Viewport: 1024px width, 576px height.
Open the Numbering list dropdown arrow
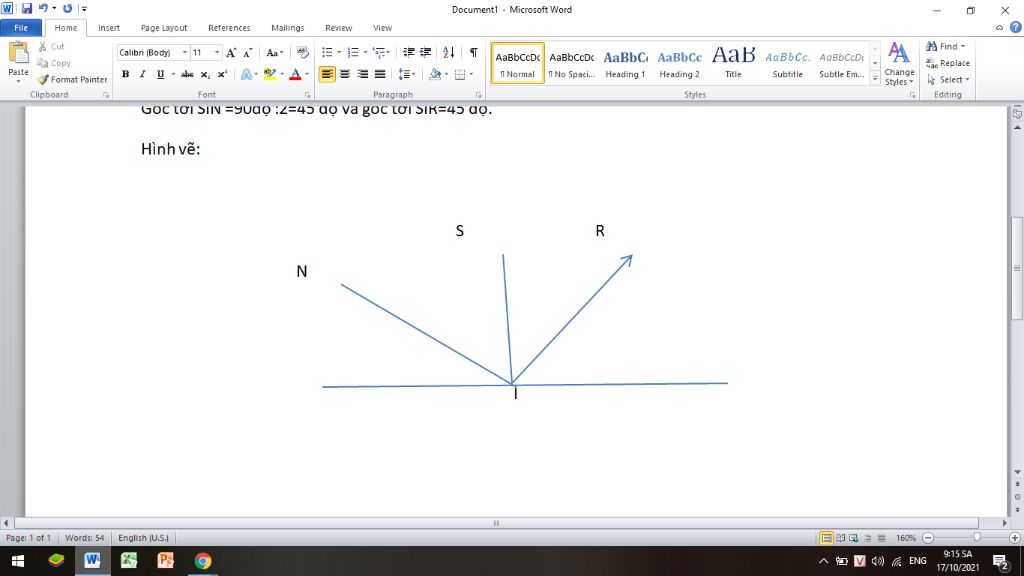coord(365,52)
